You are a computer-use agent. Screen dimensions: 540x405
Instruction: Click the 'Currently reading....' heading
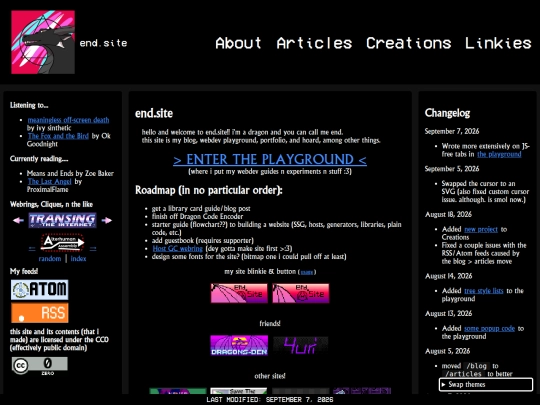click(39, 158)
